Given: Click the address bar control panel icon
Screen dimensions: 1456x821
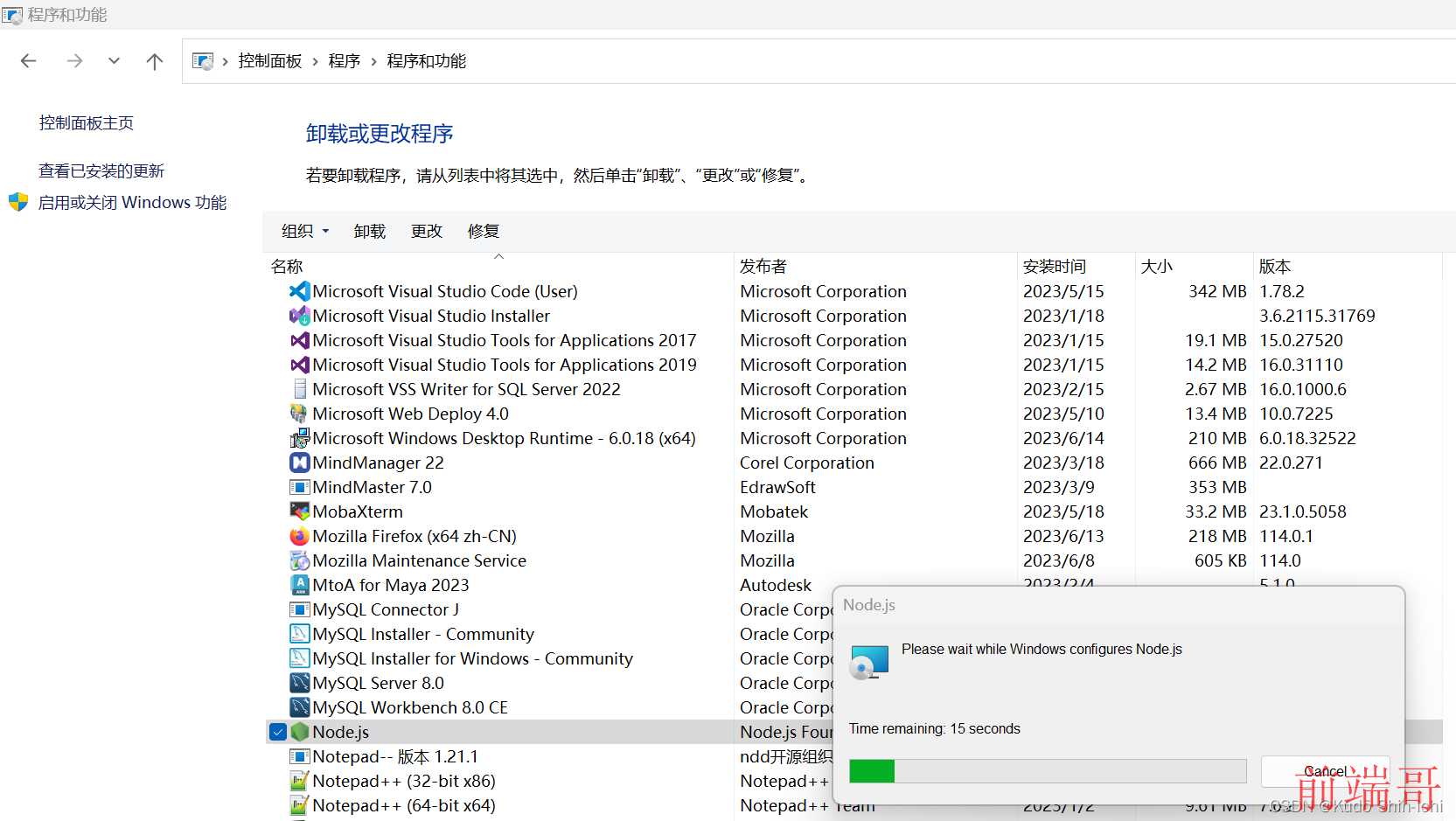Looking at the screenshot, I should (x=203, y=61).
